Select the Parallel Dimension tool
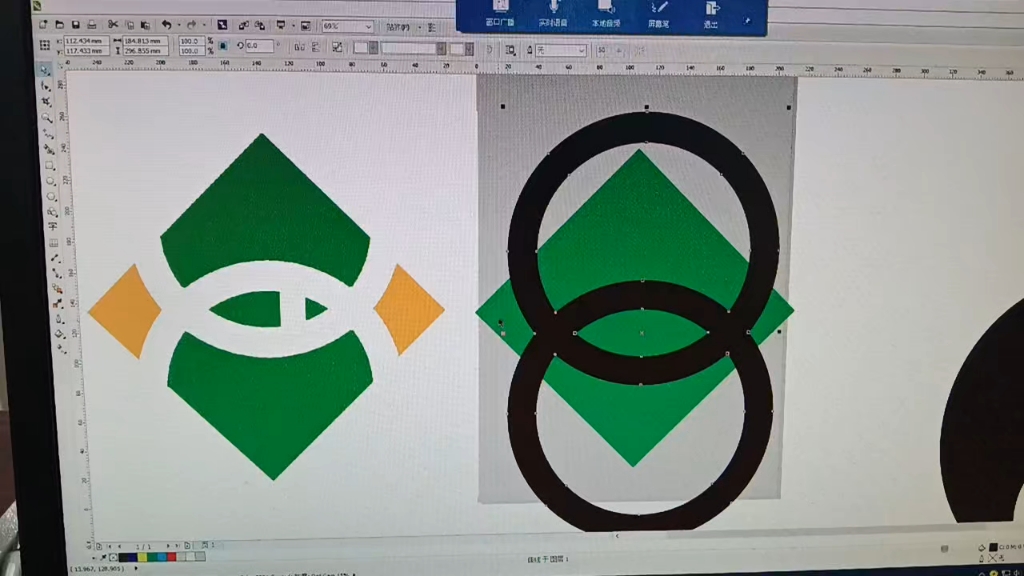 (x=55, y=257)
